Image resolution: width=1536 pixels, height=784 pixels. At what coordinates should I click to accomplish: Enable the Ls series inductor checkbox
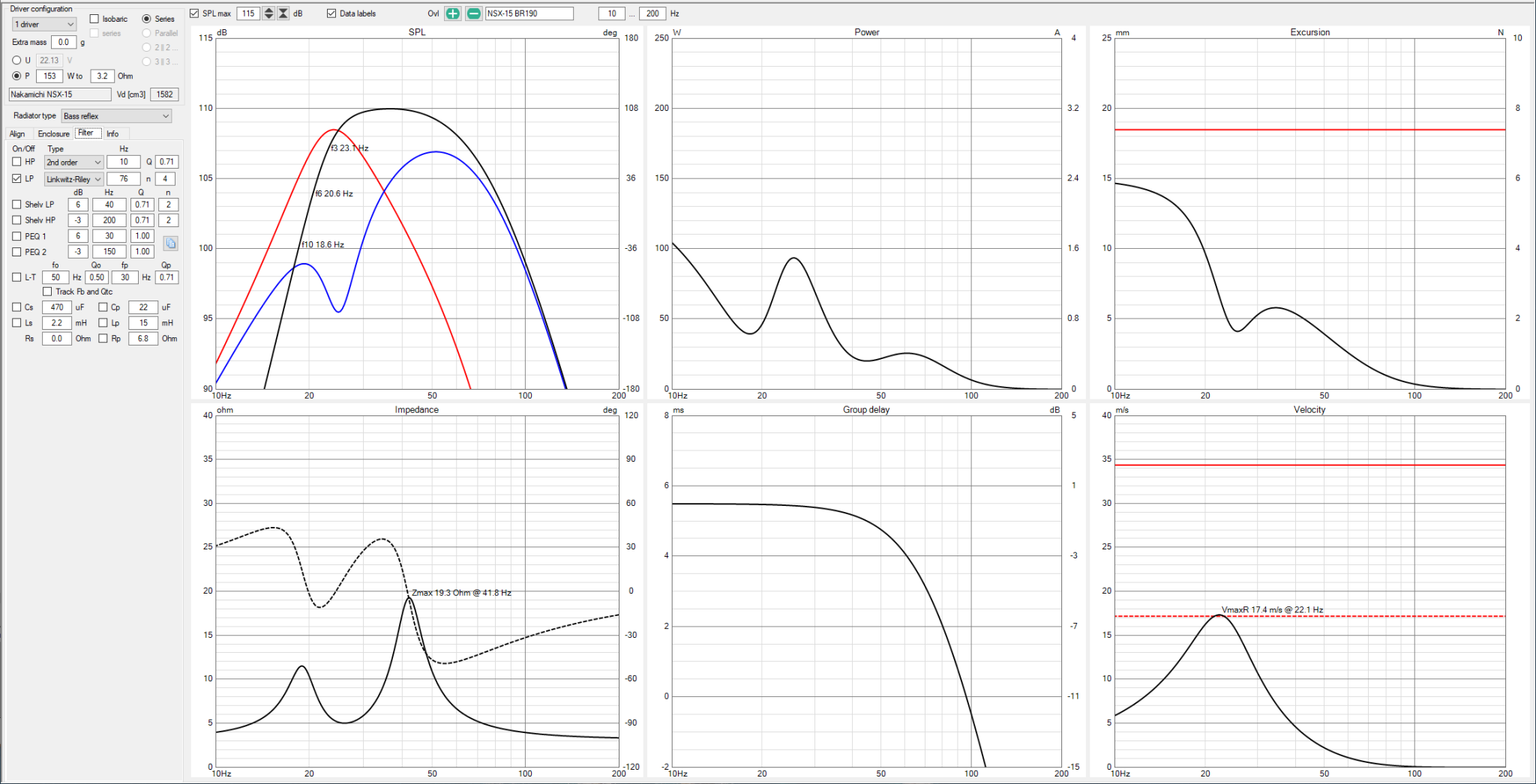pos(16,323)
